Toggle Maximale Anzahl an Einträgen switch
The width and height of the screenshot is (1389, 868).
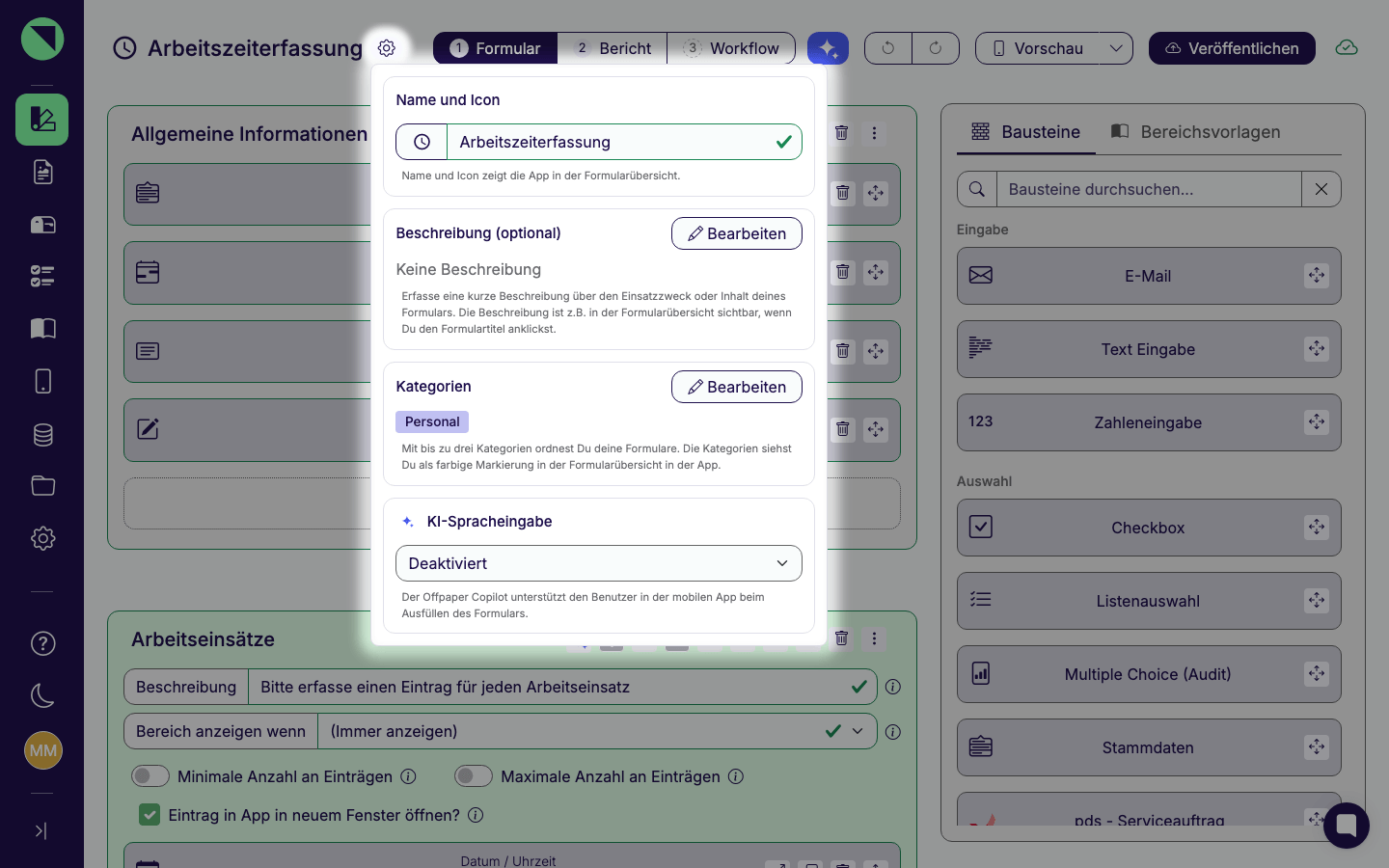[x=474, y=776]
